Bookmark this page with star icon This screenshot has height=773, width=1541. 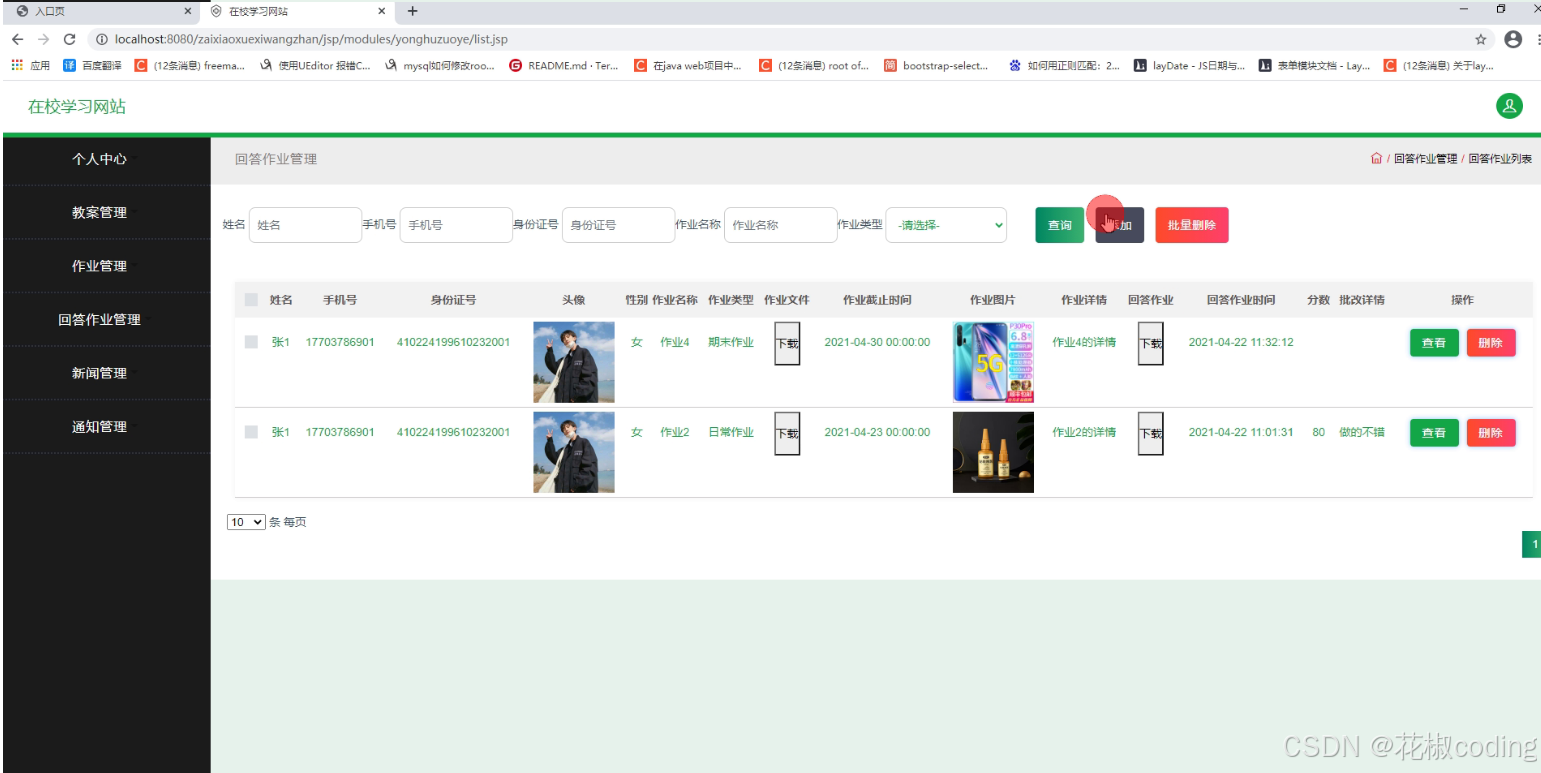coord(1481,39)
